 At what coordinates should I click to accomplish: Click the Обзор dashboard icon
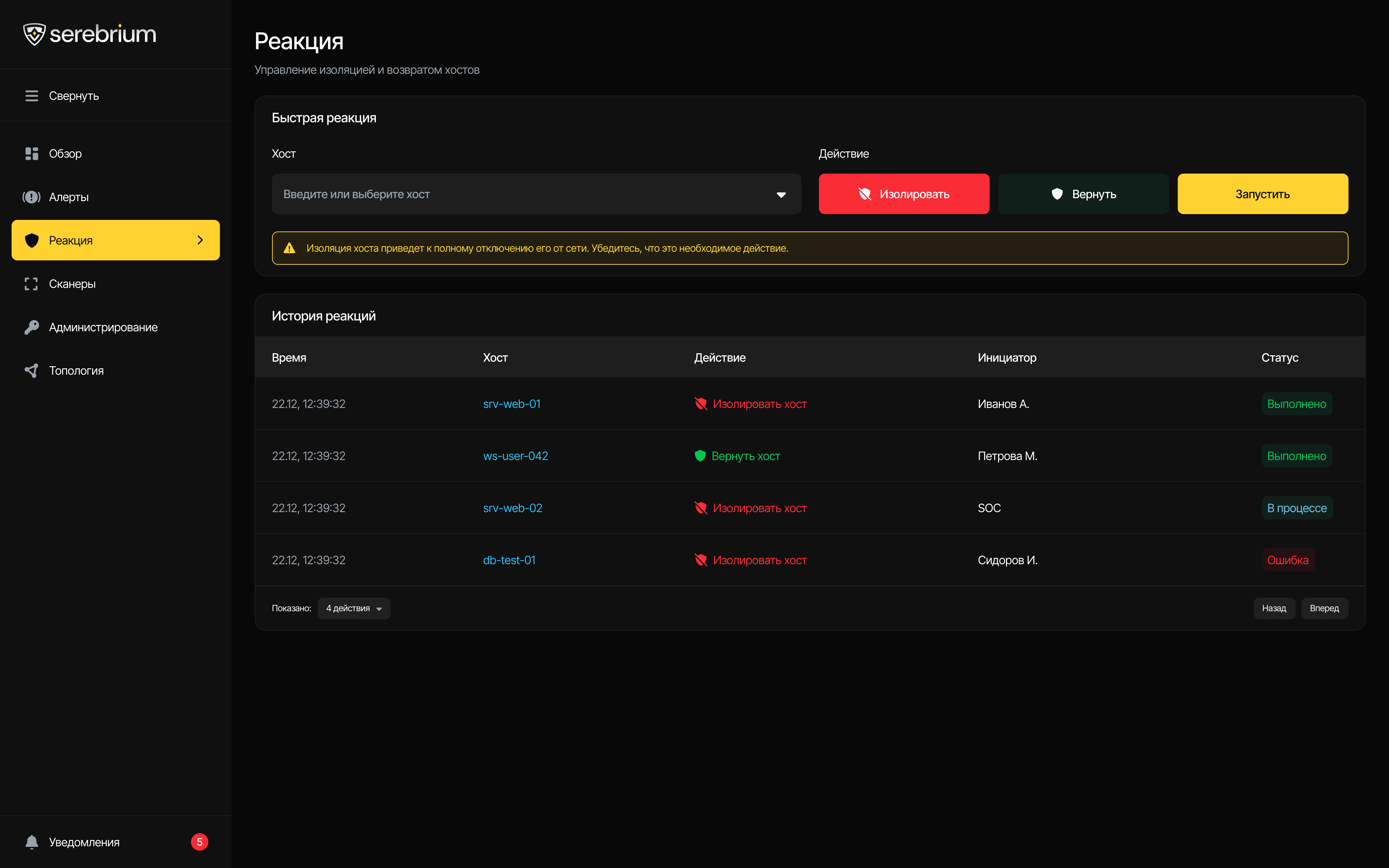(x=32, y=154)
